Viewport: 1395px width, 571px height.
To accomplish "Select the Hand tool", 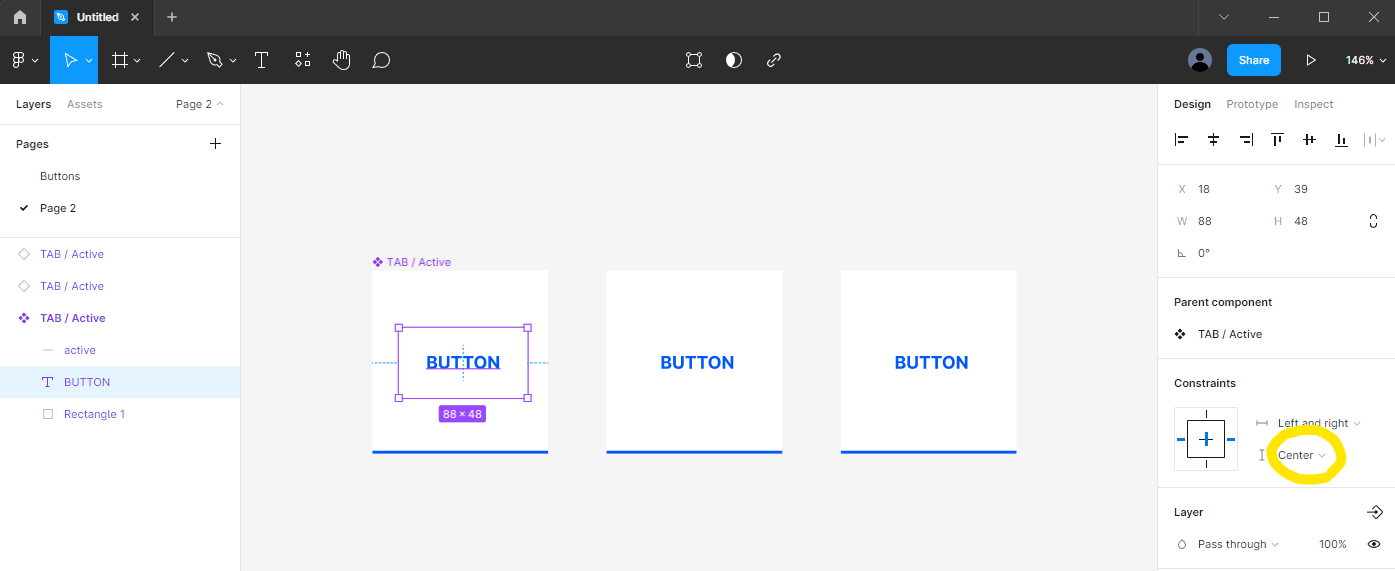I will [x=342, y=60].
